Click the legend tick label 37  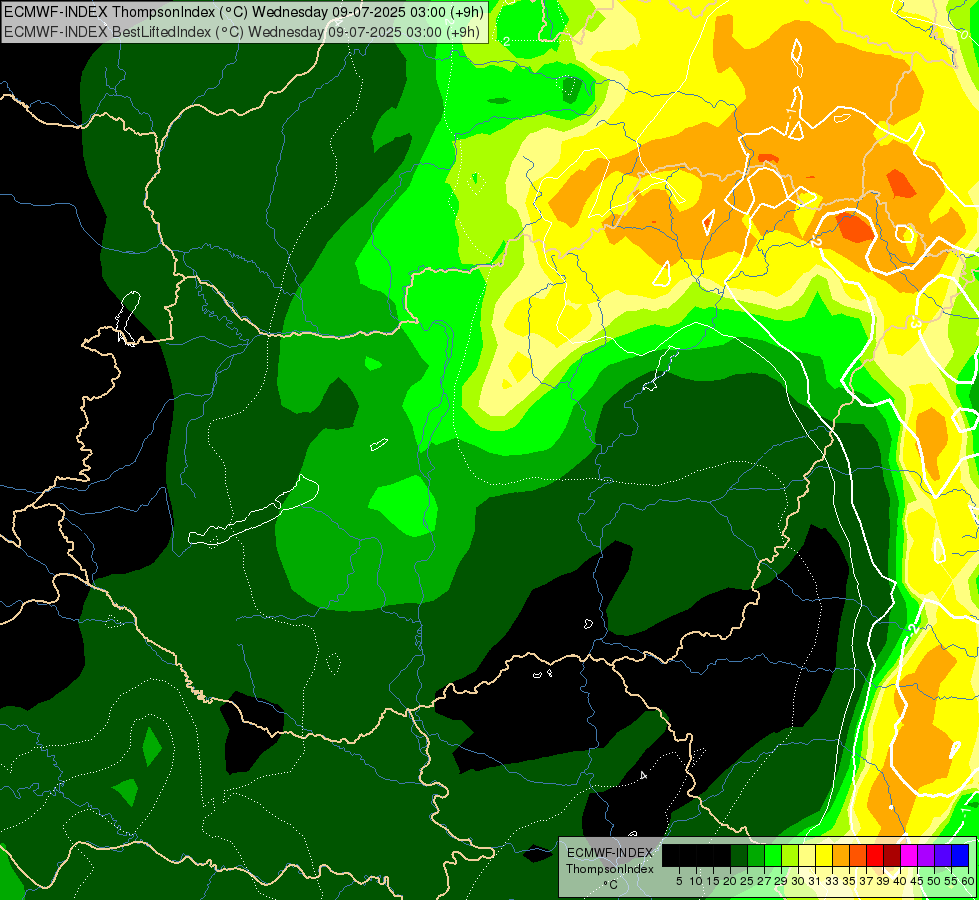tap(866, 881)
